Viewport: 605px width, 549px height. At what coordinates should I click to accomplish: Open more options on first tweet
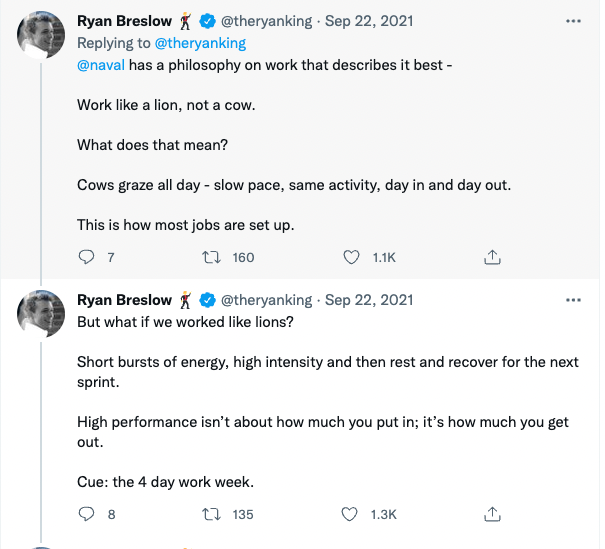(573, 20)
